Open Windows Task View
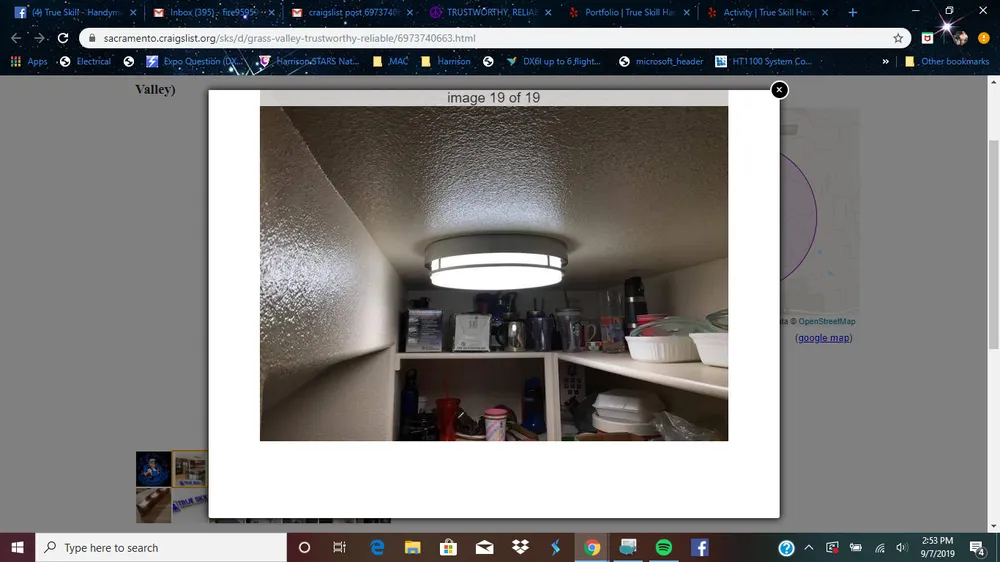The width and height of the screenshot is (1000, 562). pos(340,547)
